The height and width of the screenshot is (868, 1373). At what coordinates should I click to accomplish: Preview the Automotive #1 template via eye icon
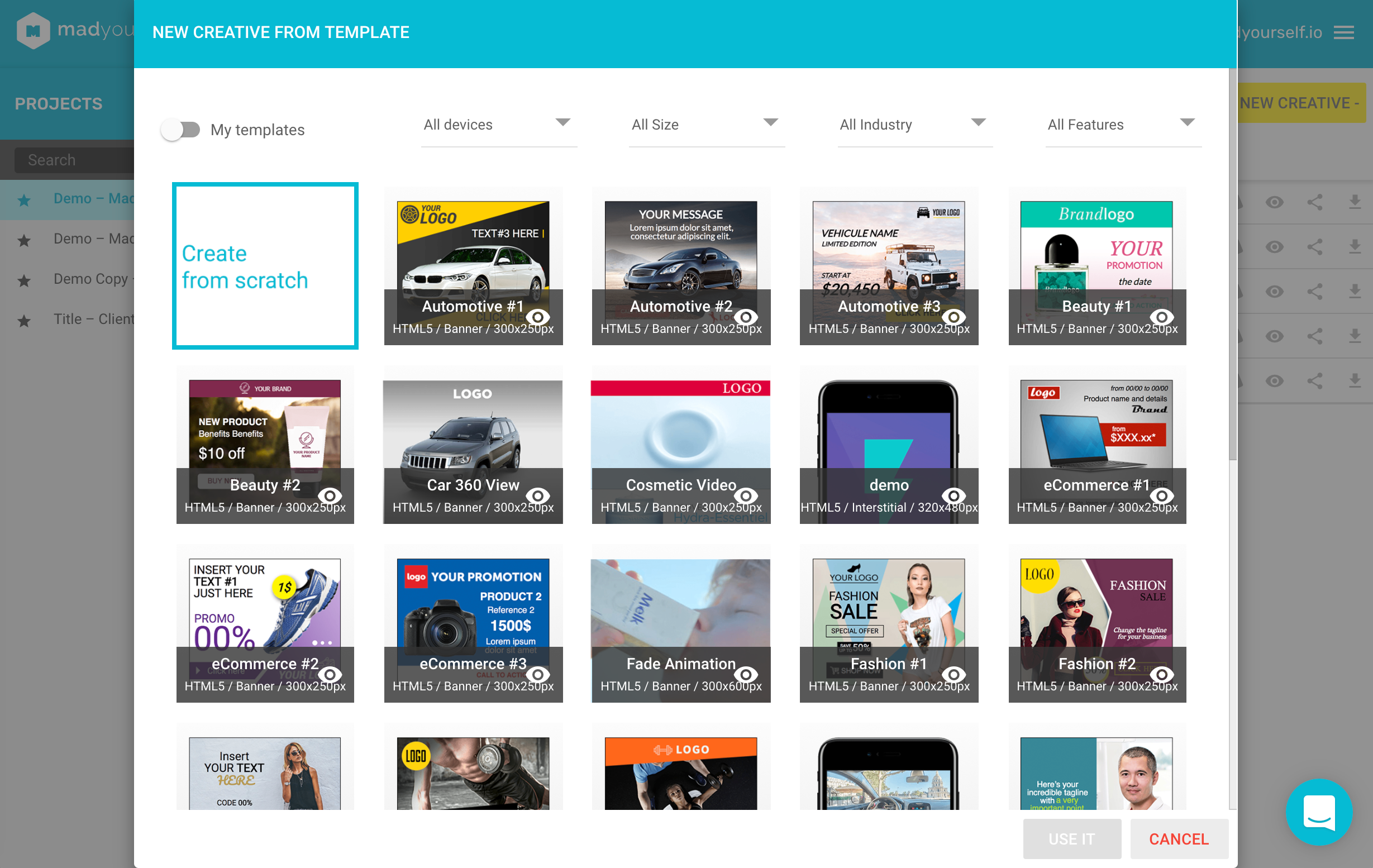tap(538, 317)
